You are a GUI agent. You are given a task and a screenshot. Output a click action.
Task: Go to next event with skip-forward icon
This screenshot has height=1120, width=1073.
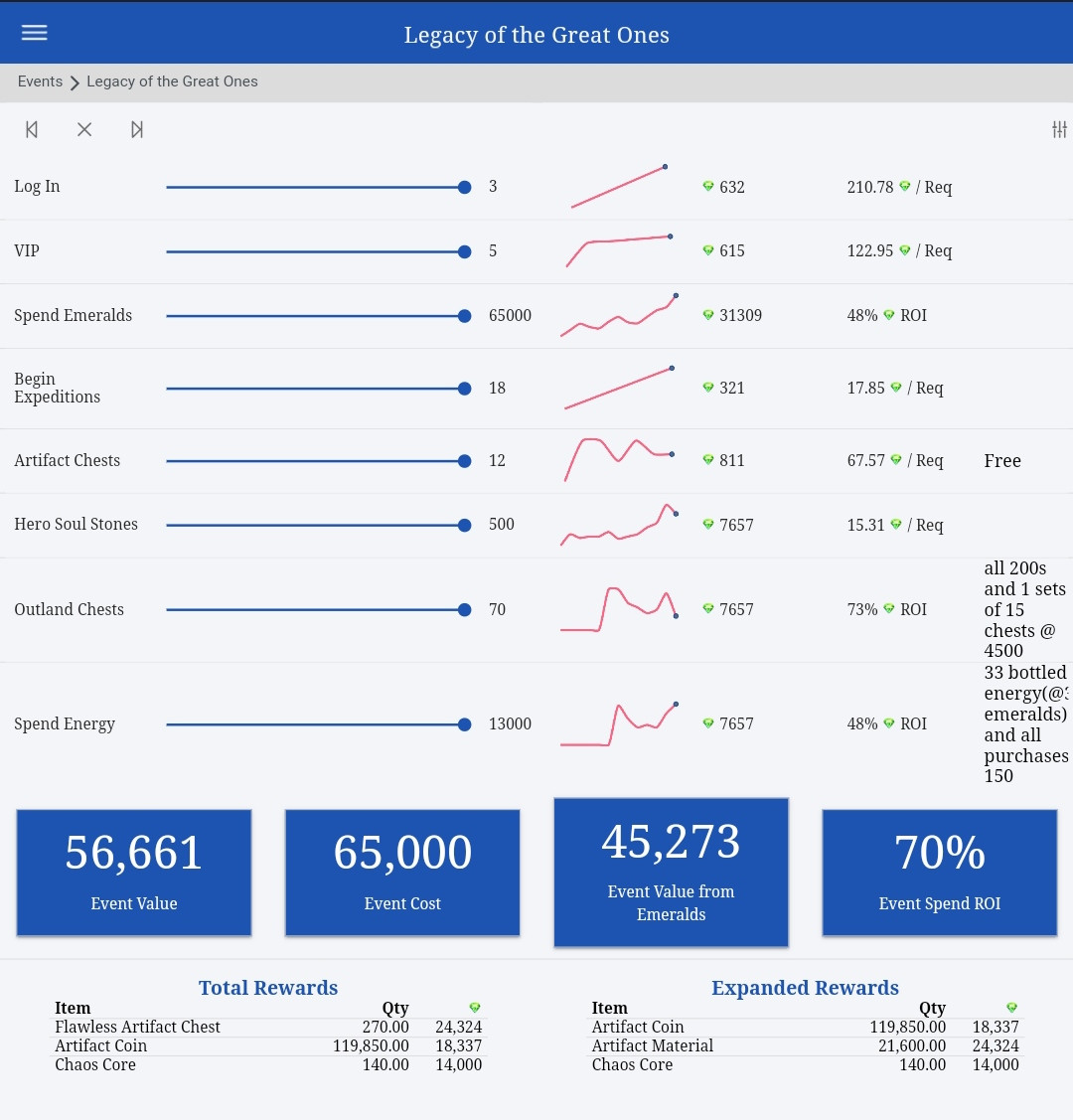(x=137, y=129)
